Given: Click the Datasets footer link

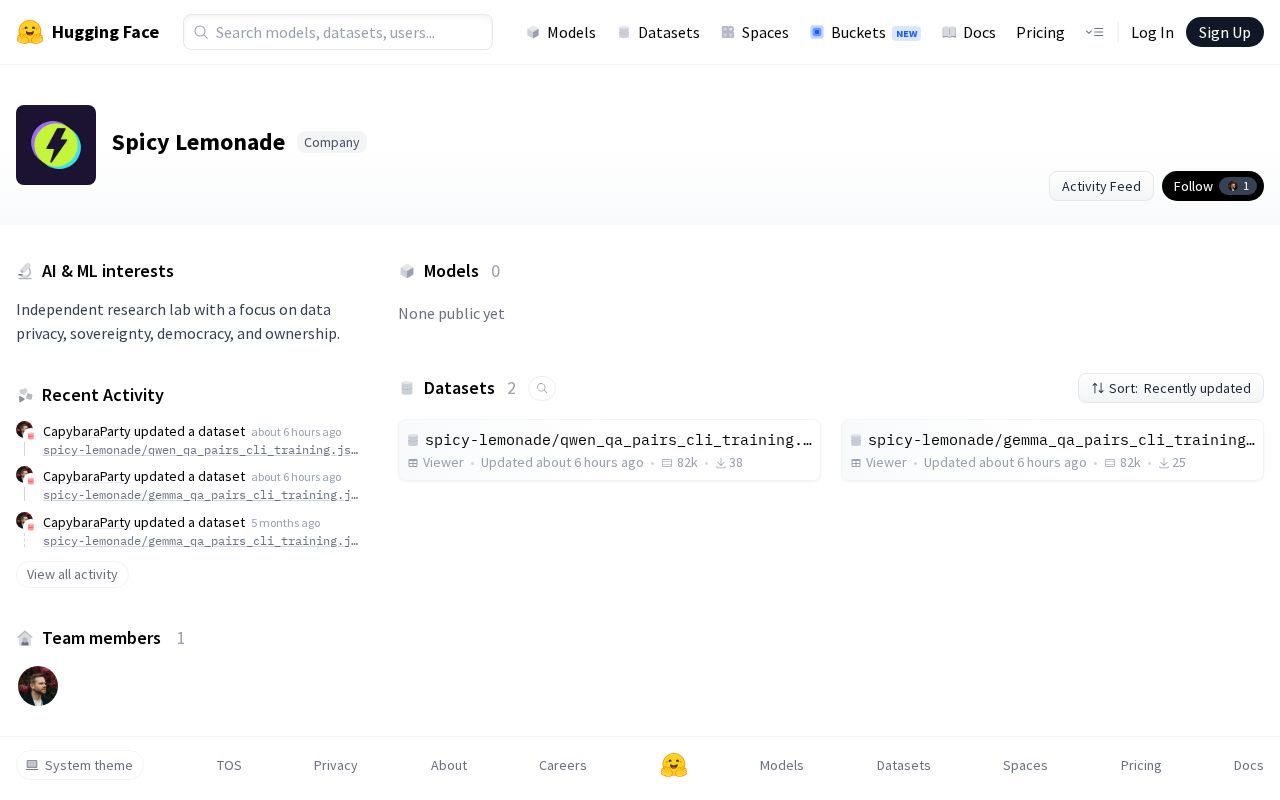Looking at the screenshot, I should coord(904,765).
